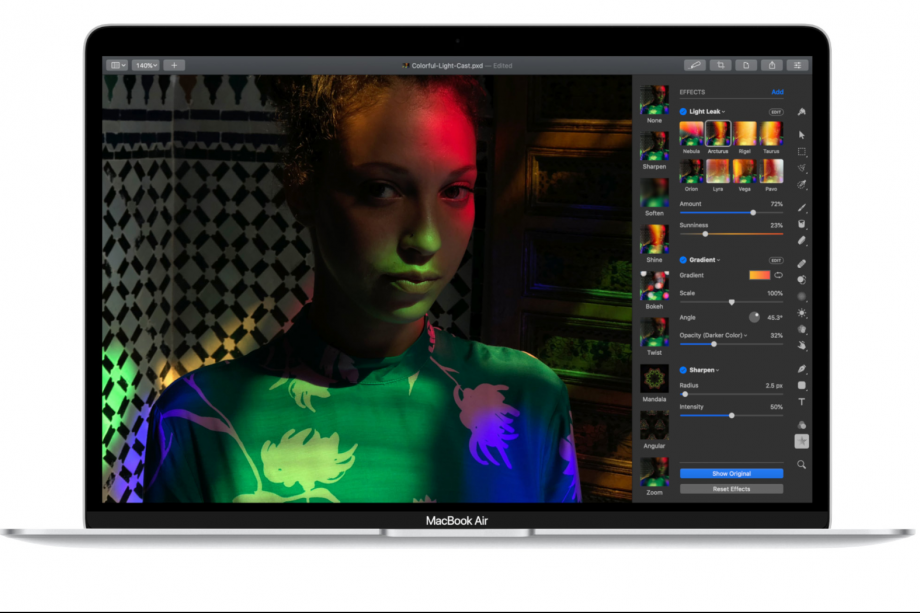Select the Arrange arrow tool
The width and height of the screenshot is (920, 613).
coord(801,135)
